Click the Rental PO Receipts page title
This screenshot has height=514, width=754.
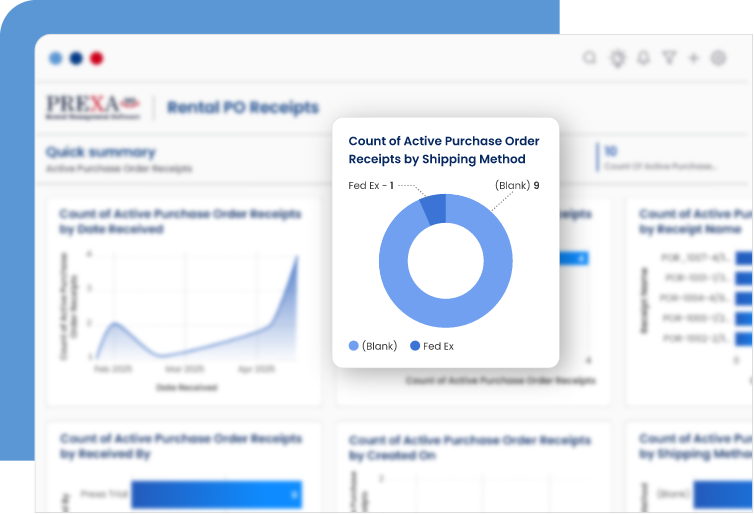tap(243, 107)
